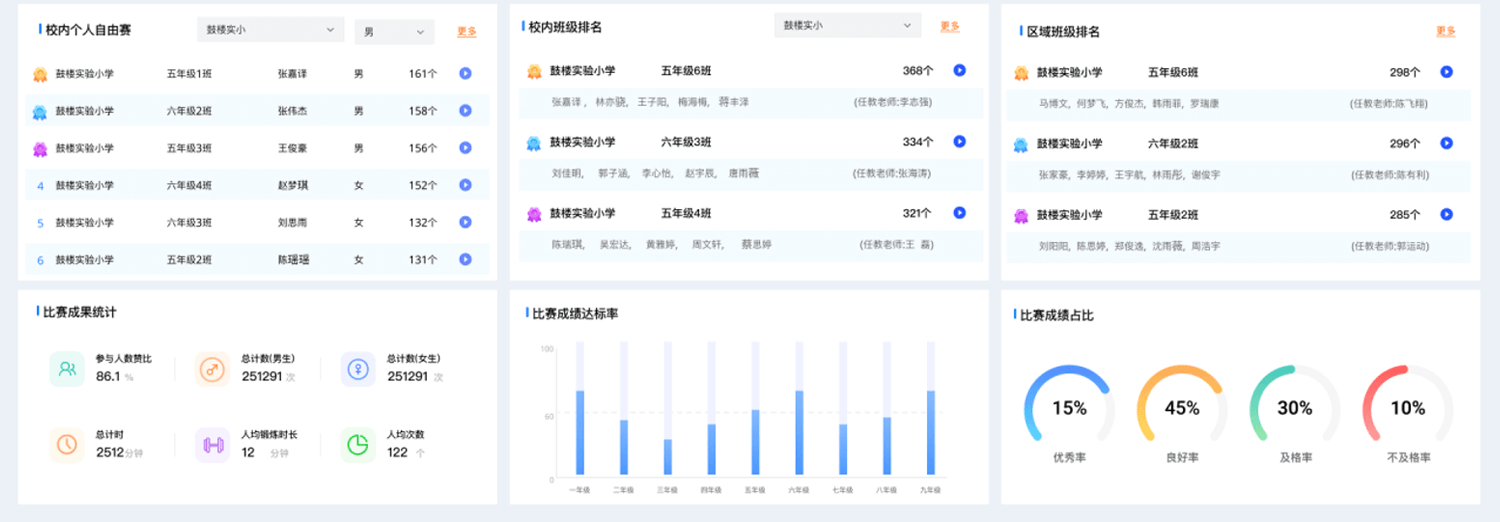1500x522 pixels.
Task: Click play icon beside 六年级3班 334个
Action: pos(959,142)
